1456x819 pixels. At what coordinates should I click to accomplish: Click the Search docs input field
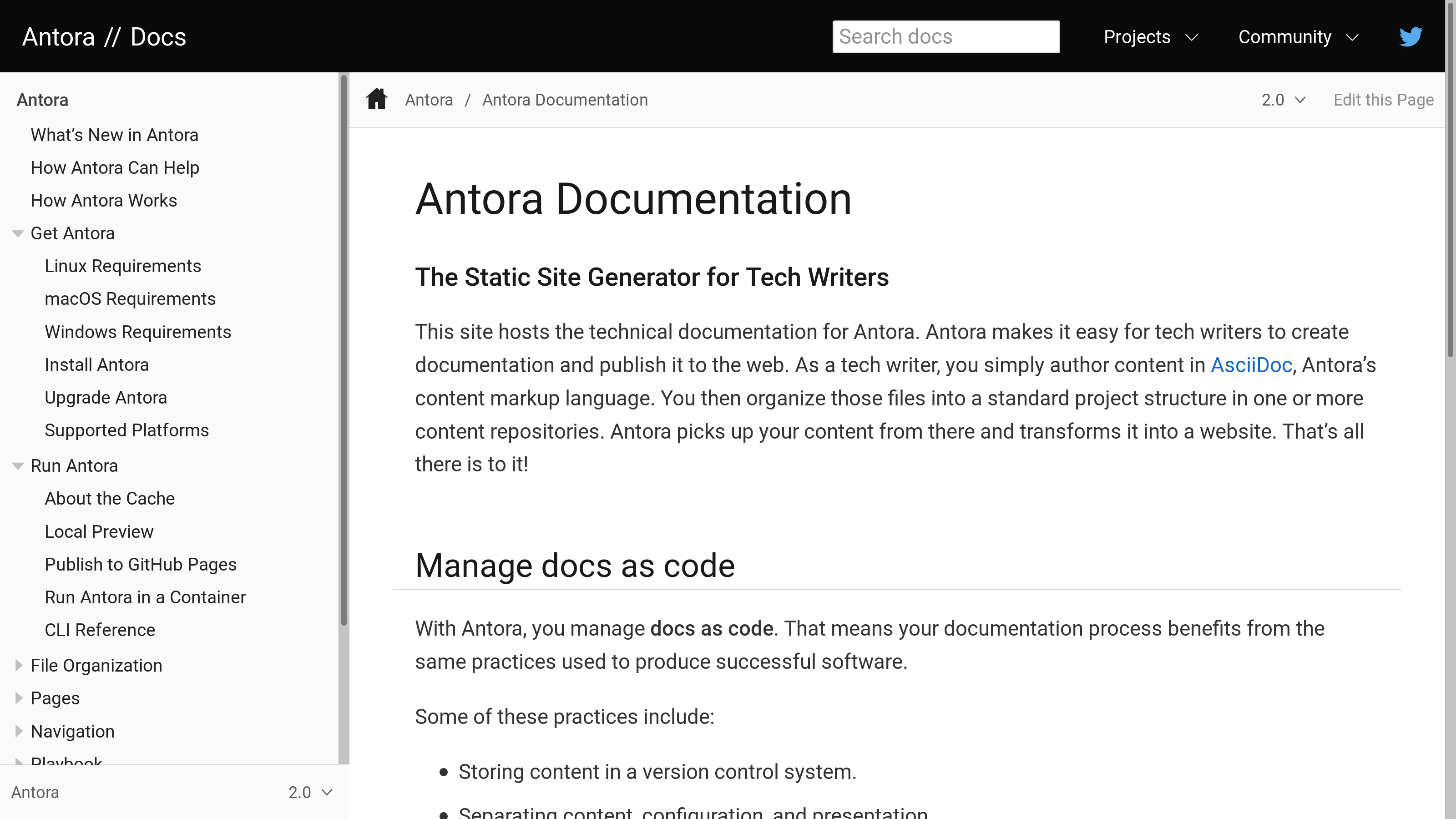945,37
